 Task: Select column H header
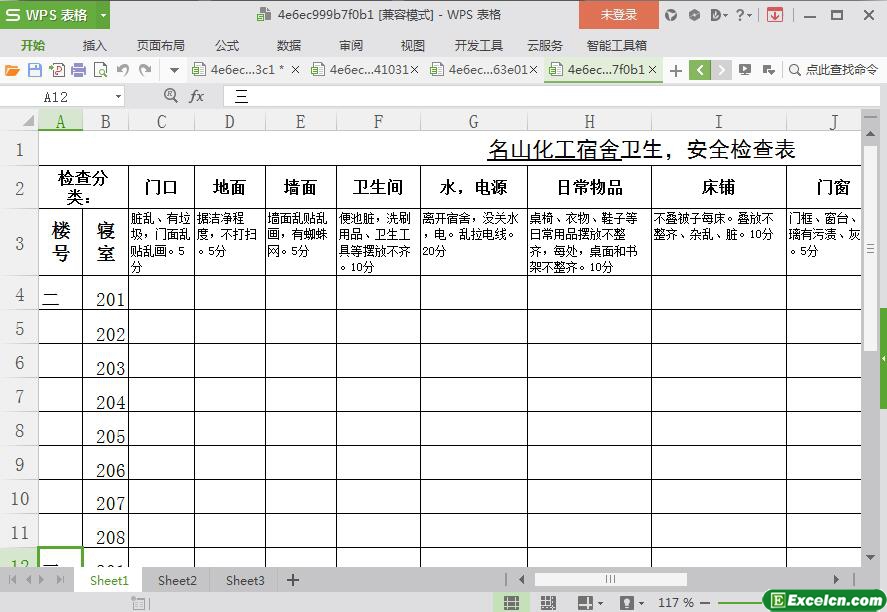(589, 121)
